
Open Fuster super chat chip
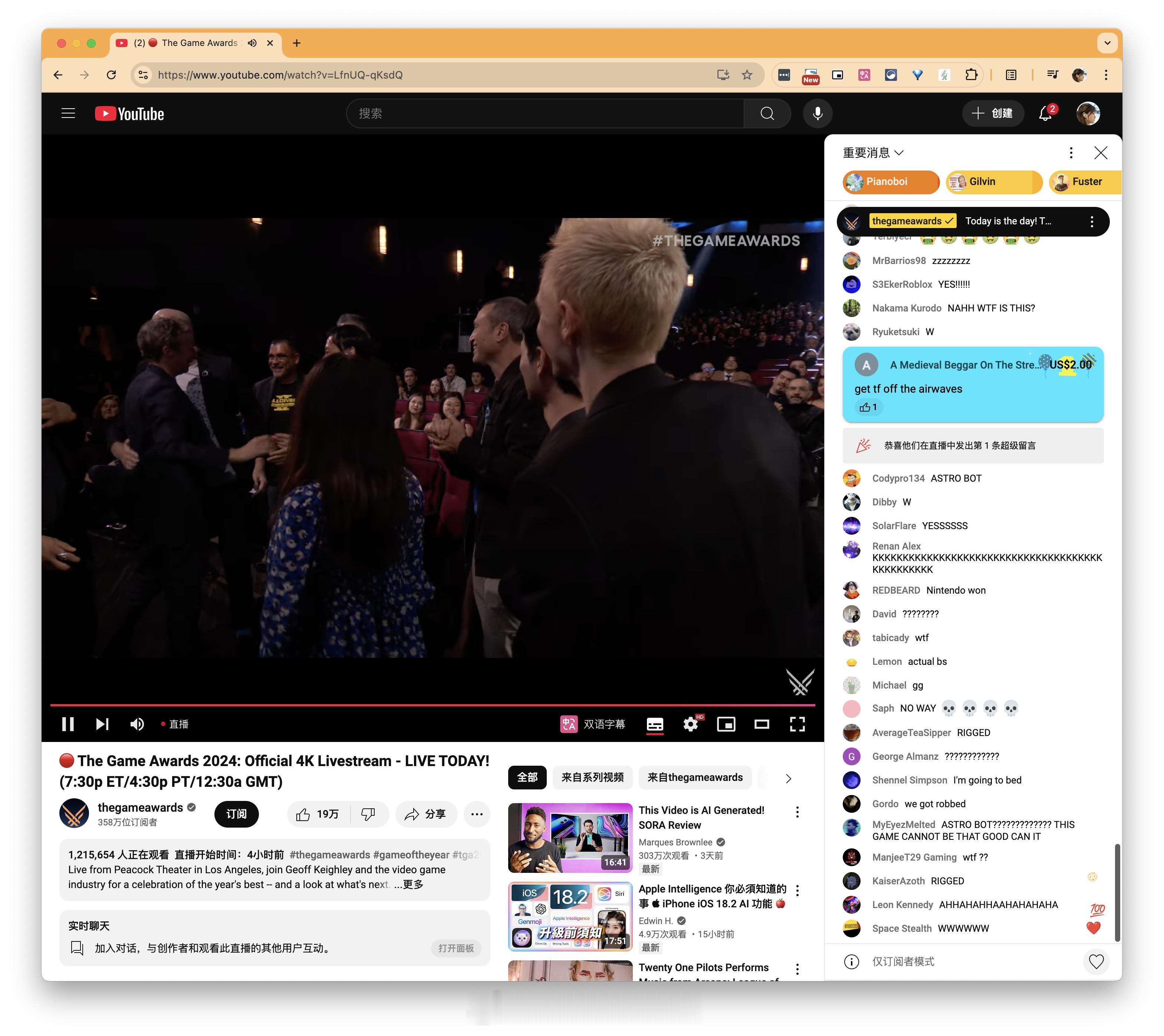pos(1085,182)
